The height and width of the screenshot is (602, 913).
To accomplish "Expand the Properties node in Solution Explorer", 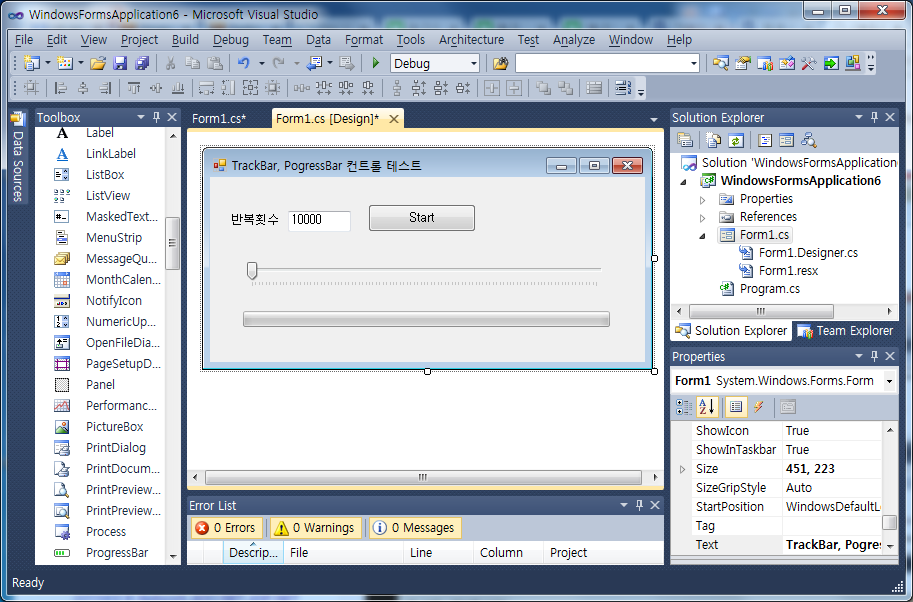I will tap(702, 200).
